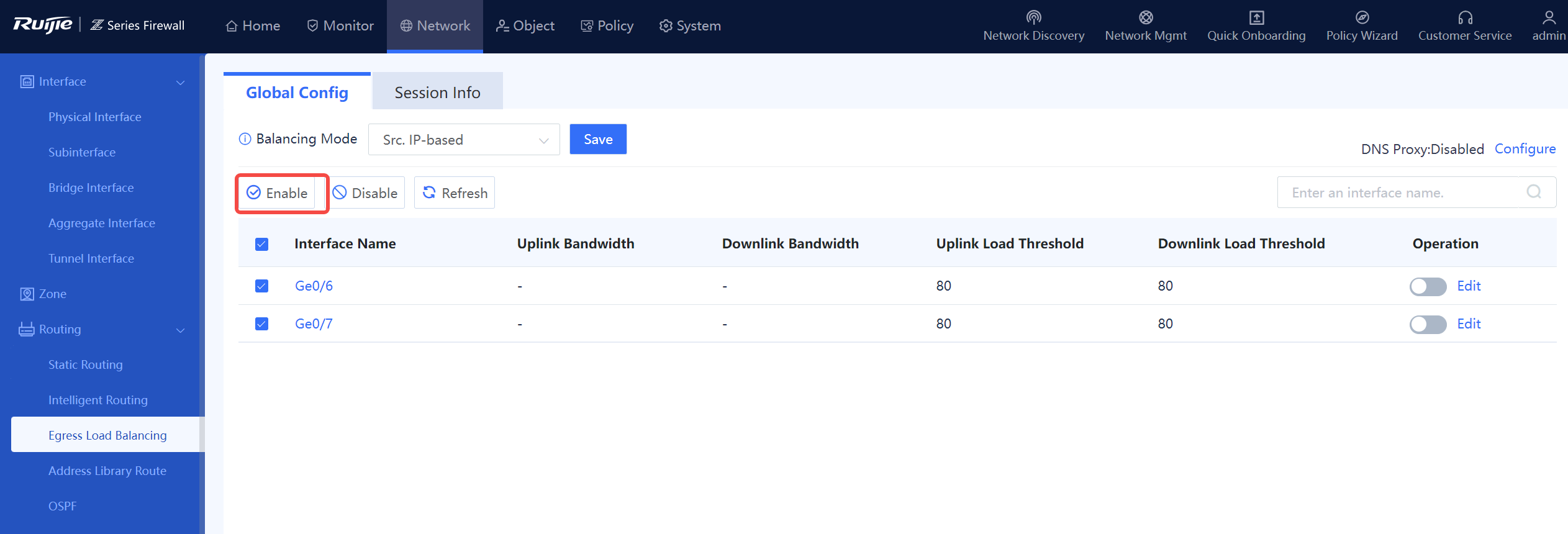Uncheck the Ge0/7 row checkbox
The width and height of the screenshot is (1568, 534).
[x=261, y=324]
